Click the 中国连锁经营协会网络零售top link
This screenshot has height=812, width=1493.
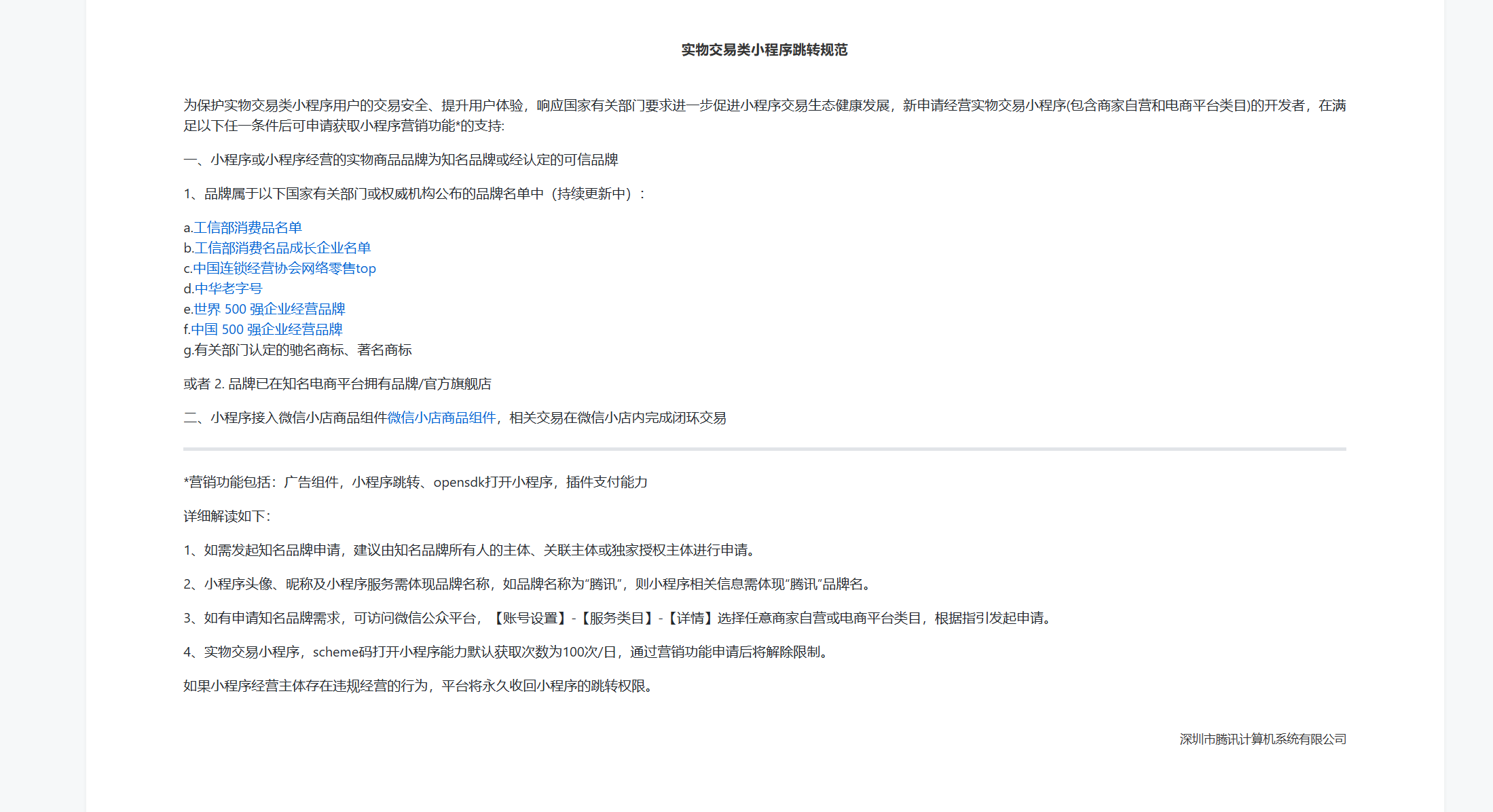coord(284,268)
